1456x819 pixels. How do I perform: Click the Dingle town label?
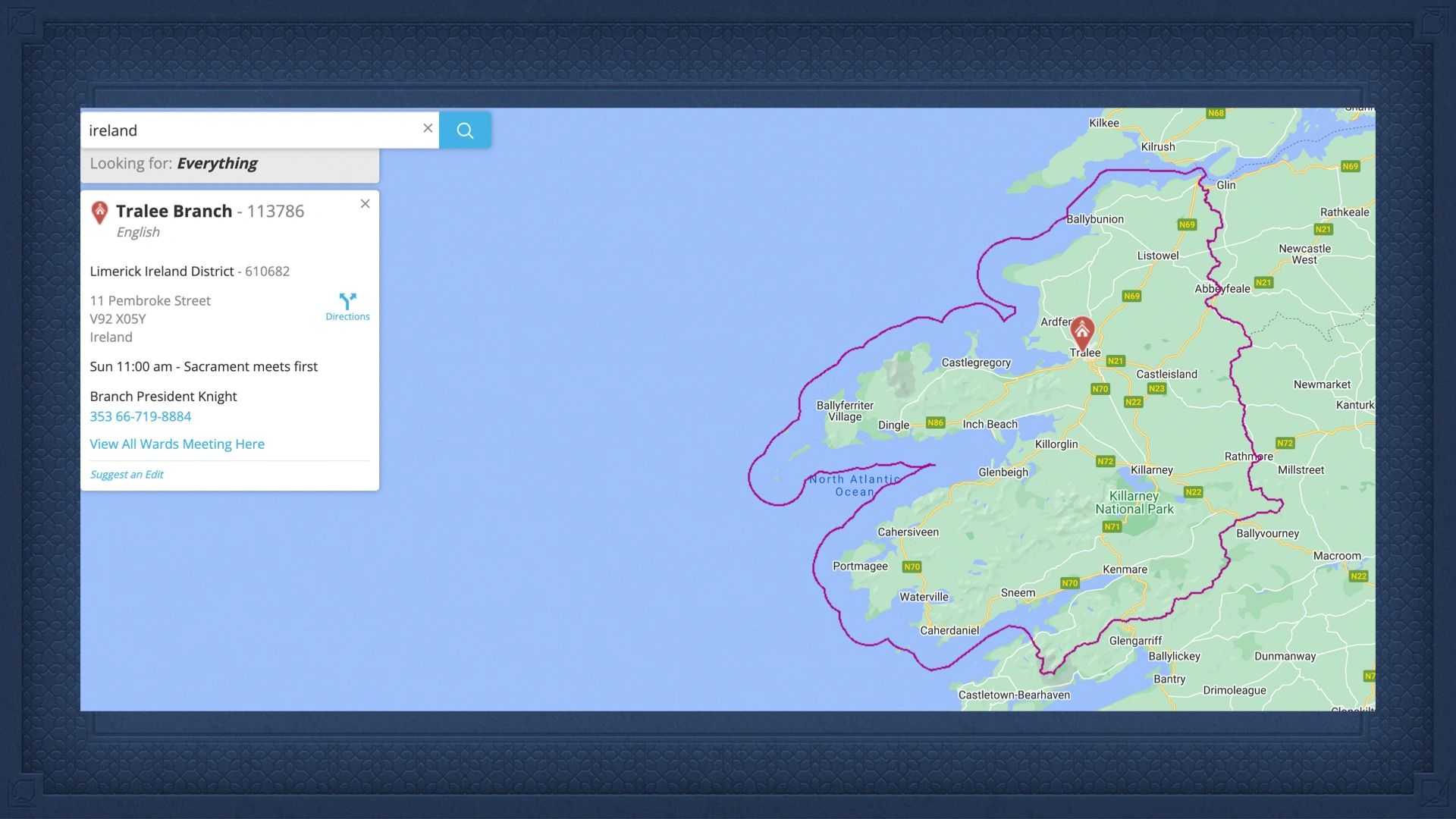pos(893,425)
